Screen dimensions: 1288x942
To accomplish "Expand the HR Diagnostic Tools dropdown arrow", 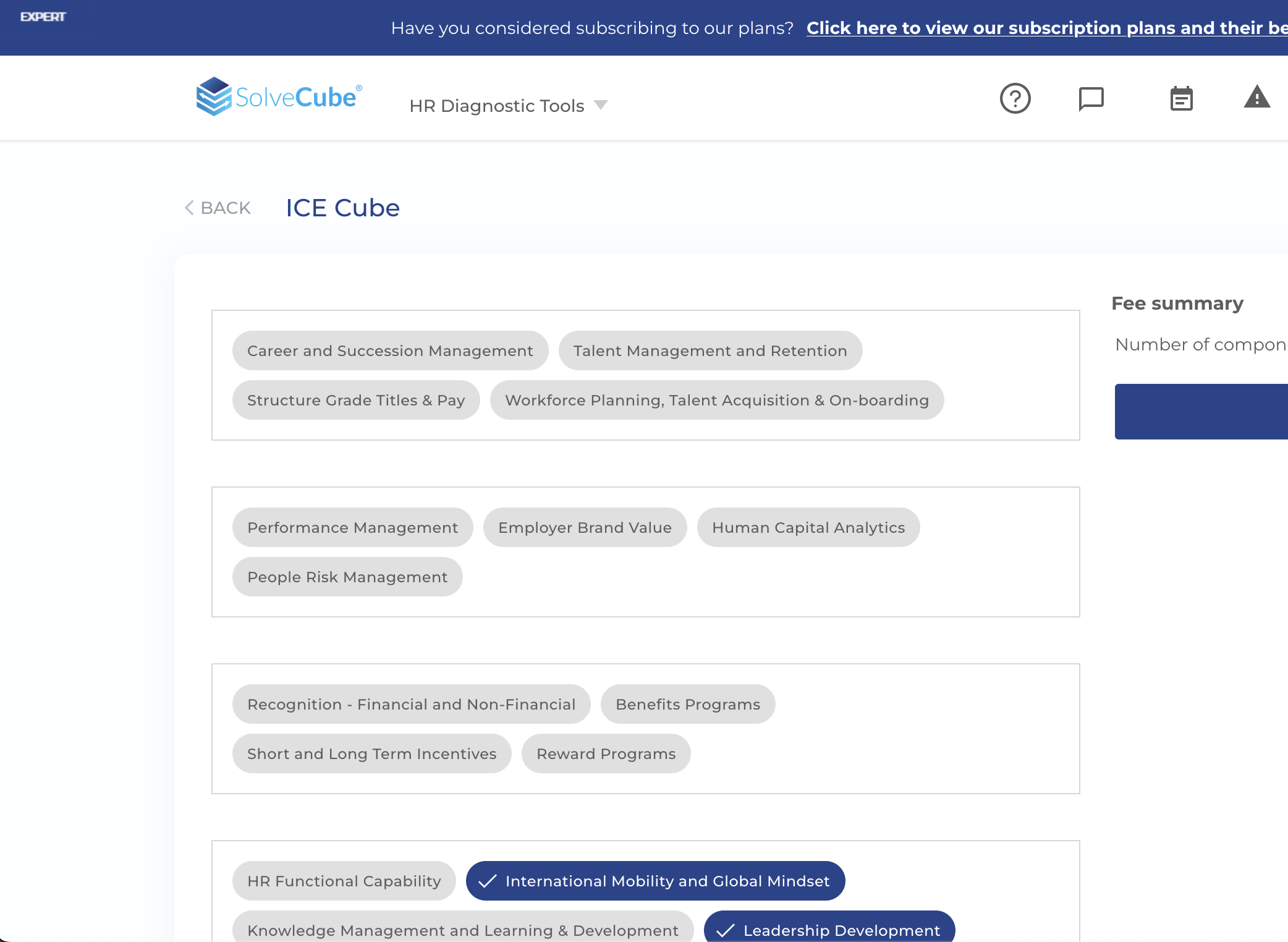I will [x=600, y=105].
